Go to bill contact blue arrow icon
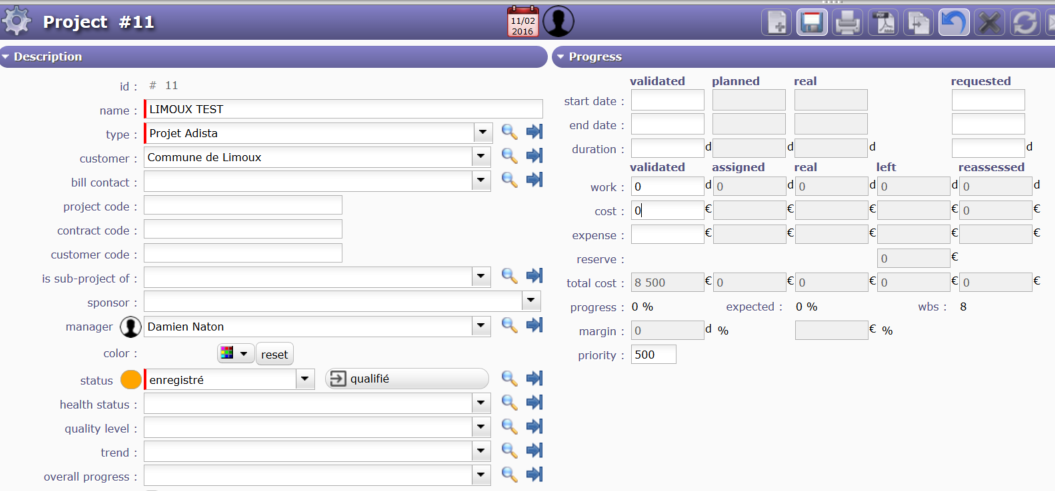The image size is (1055, 491). pyautogui.click(x=534, y=180)
